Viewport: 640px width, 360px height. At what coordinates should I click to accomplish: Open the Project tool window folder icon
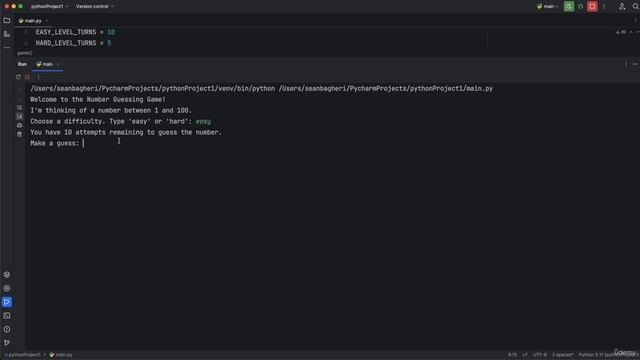[x=7, y=20]
